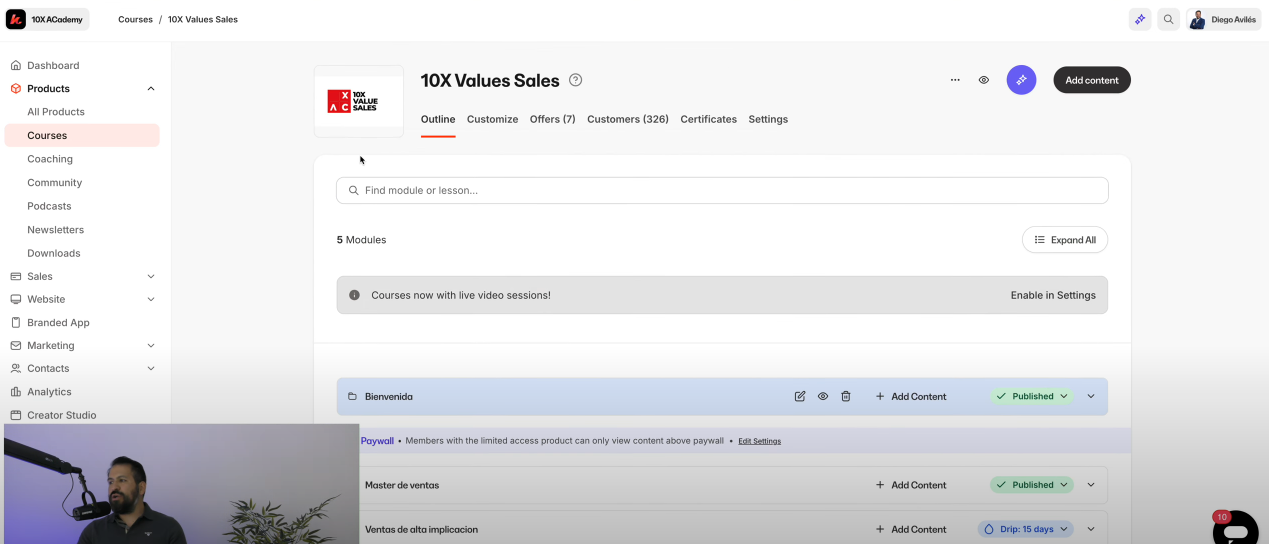This screenshot has height=544, width=1269.
Task: Preview Bienvenida module with eye icon
Action: [823, 397]
